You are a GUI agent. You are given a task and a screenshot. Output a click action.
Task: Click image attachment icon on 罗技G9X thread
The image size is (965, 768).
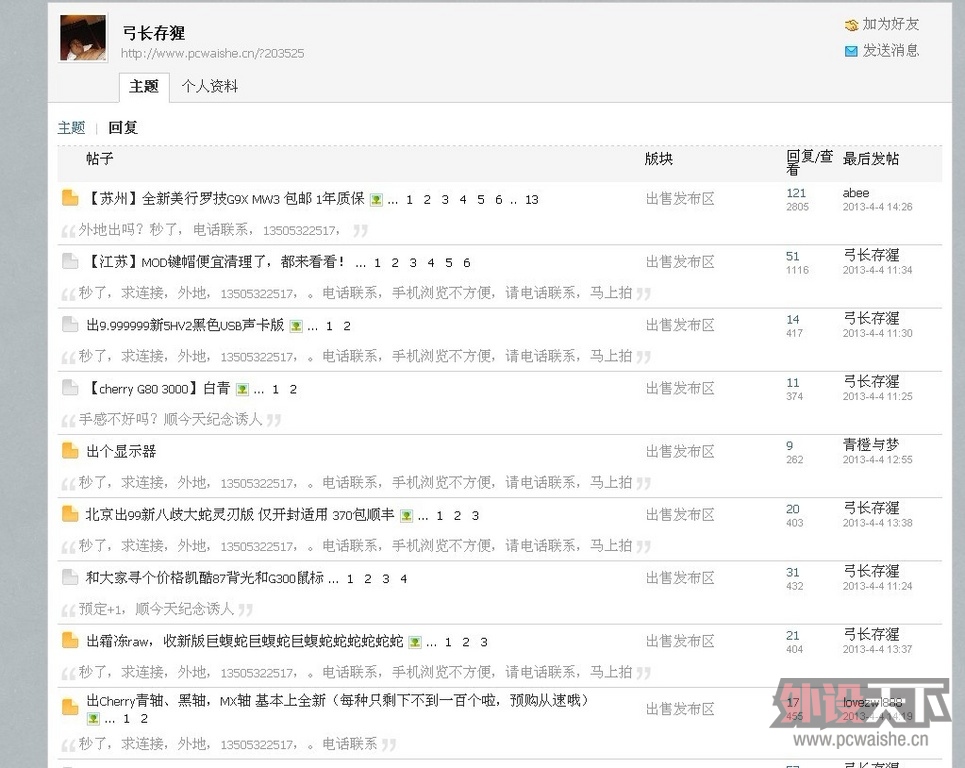376,200
